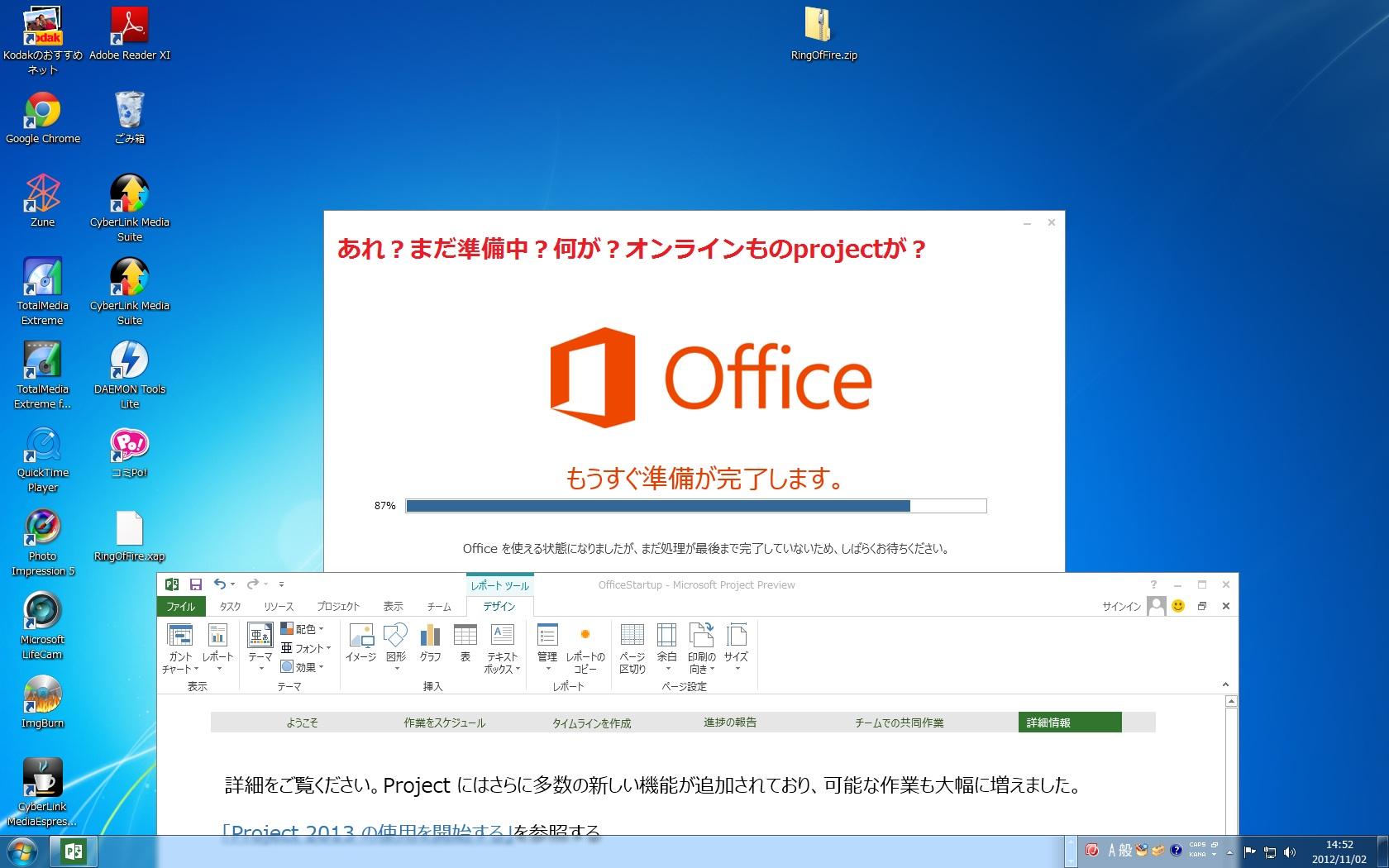Viewport: 1389px width, 868px height.
Task: Go to チームでの共同作業 page
Action: [x=899, y=723]
